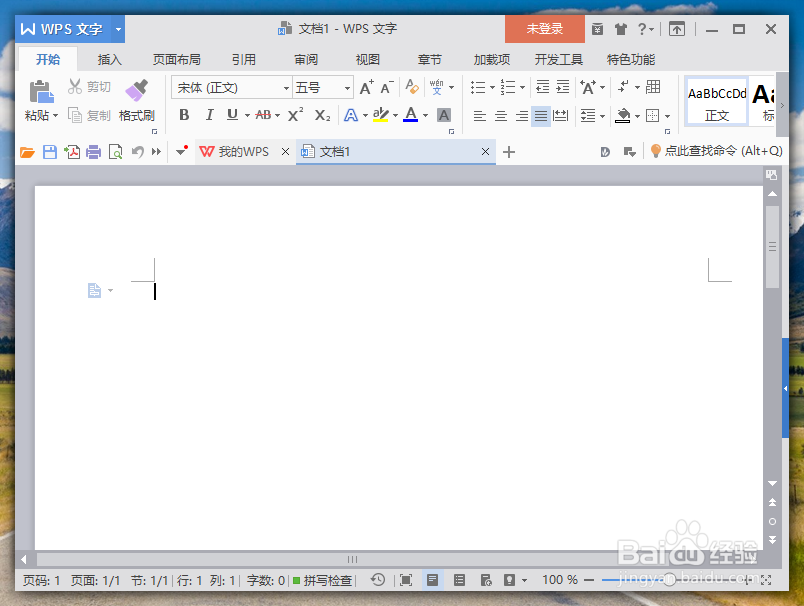Toggle strikethrough AB formatting
Screen dimensions: 804x606
pos(263,115)
